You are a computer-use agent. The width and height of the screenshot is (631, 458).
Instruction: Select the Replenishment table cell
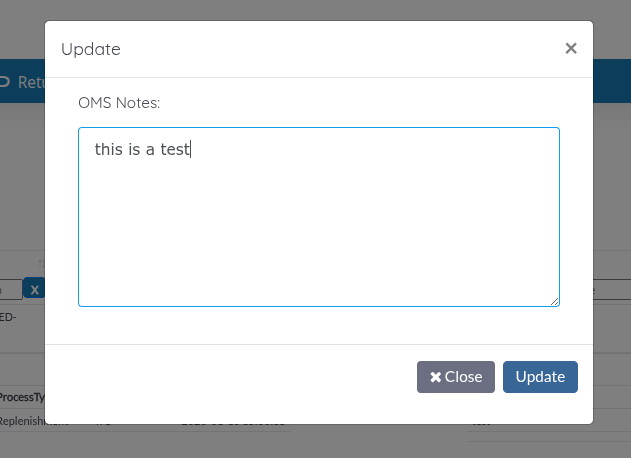point(22,421)
